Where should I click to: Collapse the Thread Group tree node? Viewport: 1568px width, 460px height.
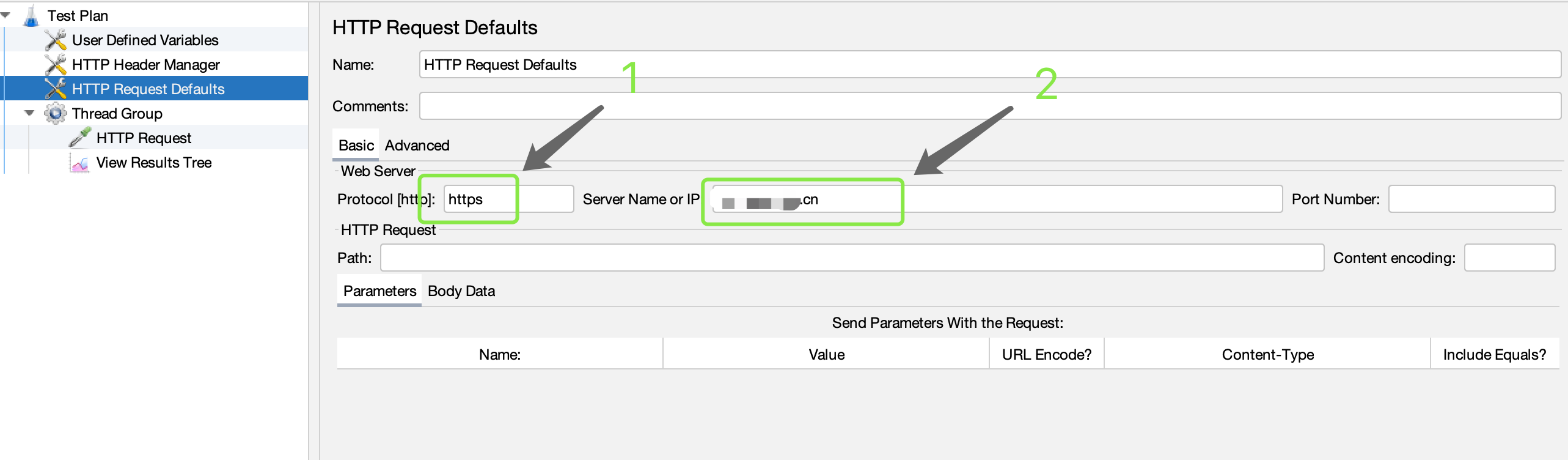[x=29, y=113]
